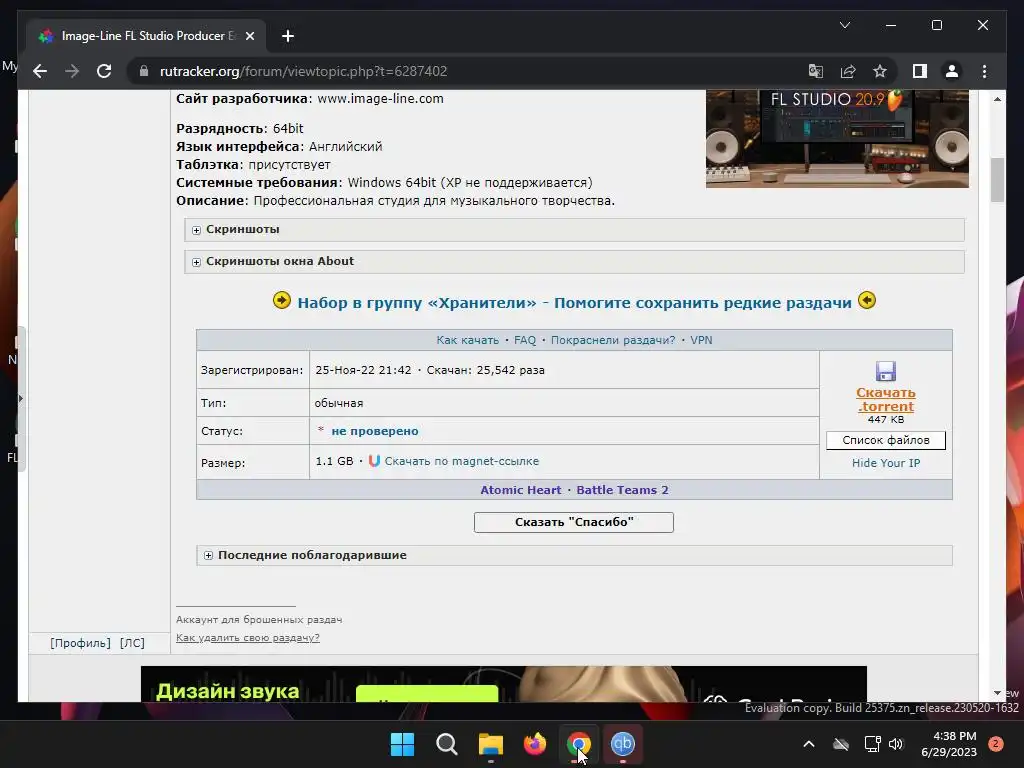This screenshot has height=768, width=1024.
Task: Click Как удалить свою раздачу? link
Action: (x=248, y=637)
